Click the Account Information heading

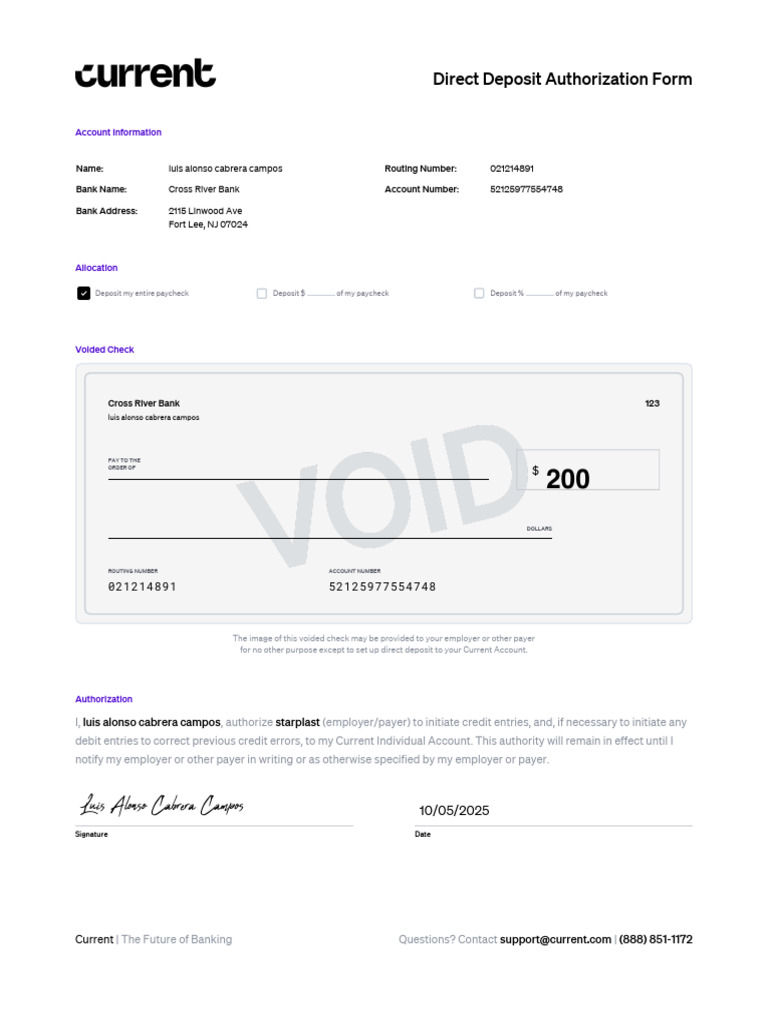tap(118, 132)
